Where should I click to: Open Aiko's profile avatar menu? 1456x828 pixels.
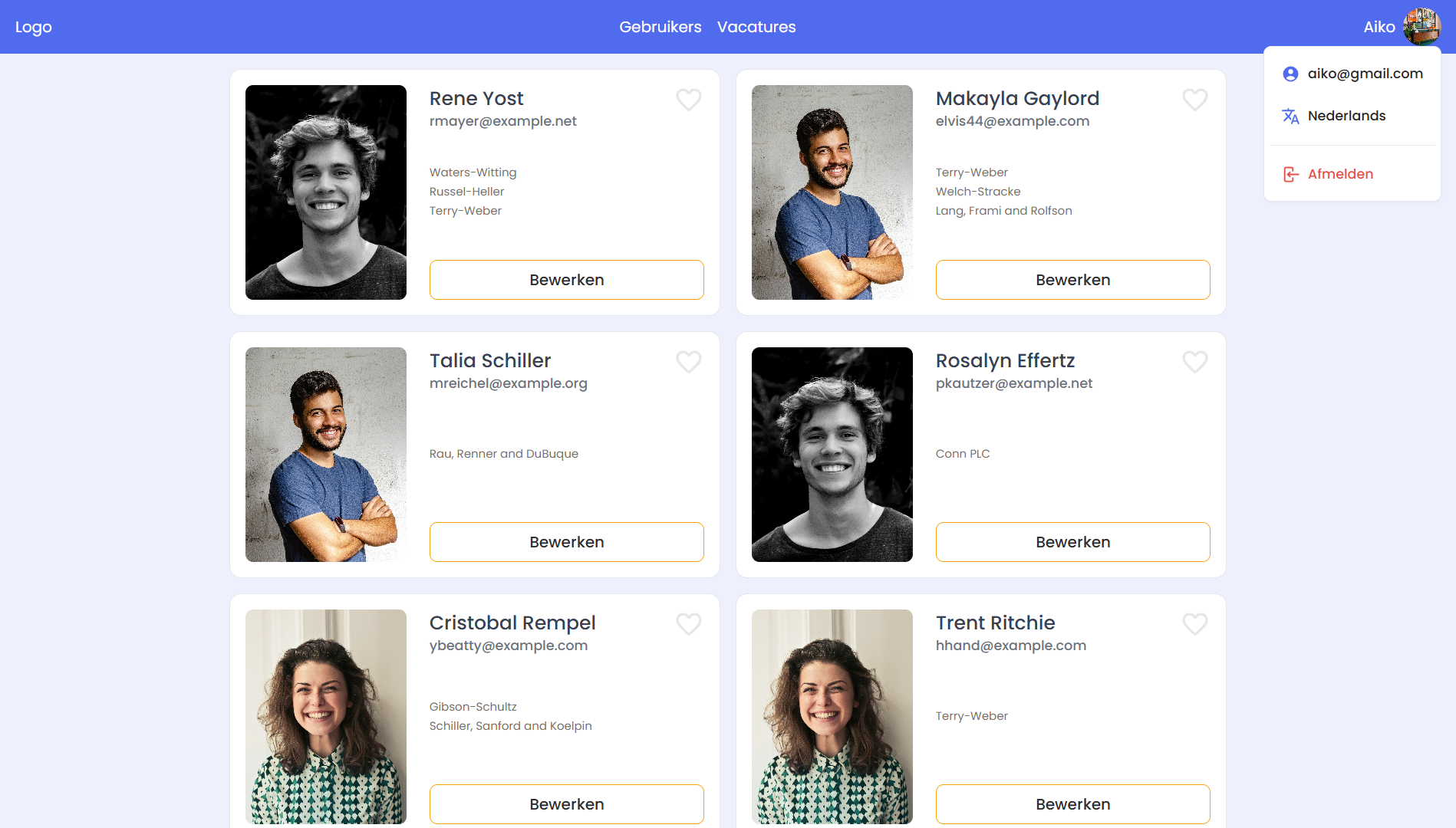click(1421, 27)
